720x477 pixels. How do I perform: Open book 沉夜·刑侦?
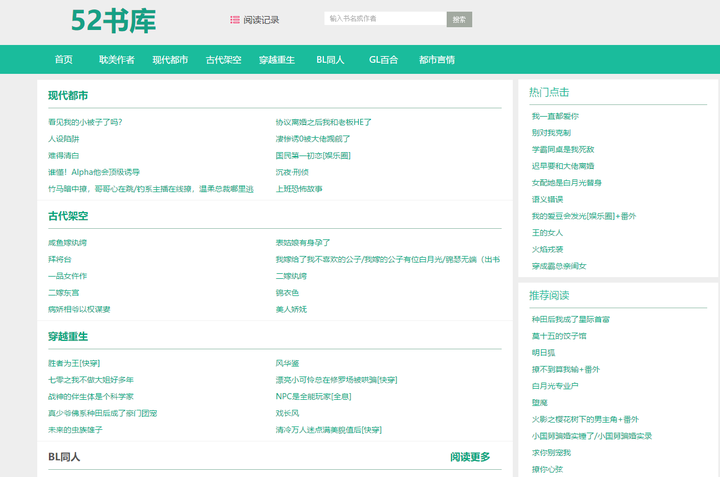pos(292,172)
